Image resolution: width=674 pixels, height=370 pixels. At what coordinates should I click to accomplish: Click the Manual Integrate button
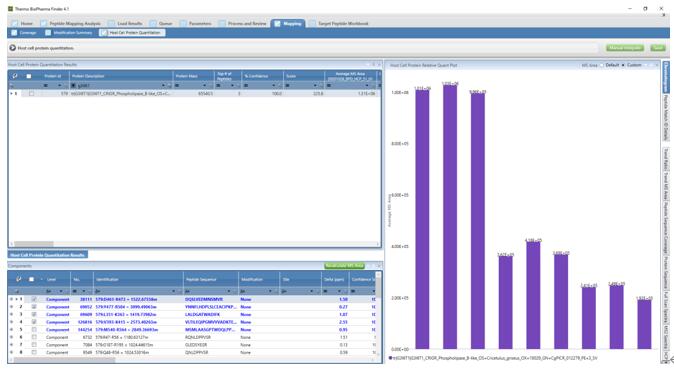click(625, 48)
